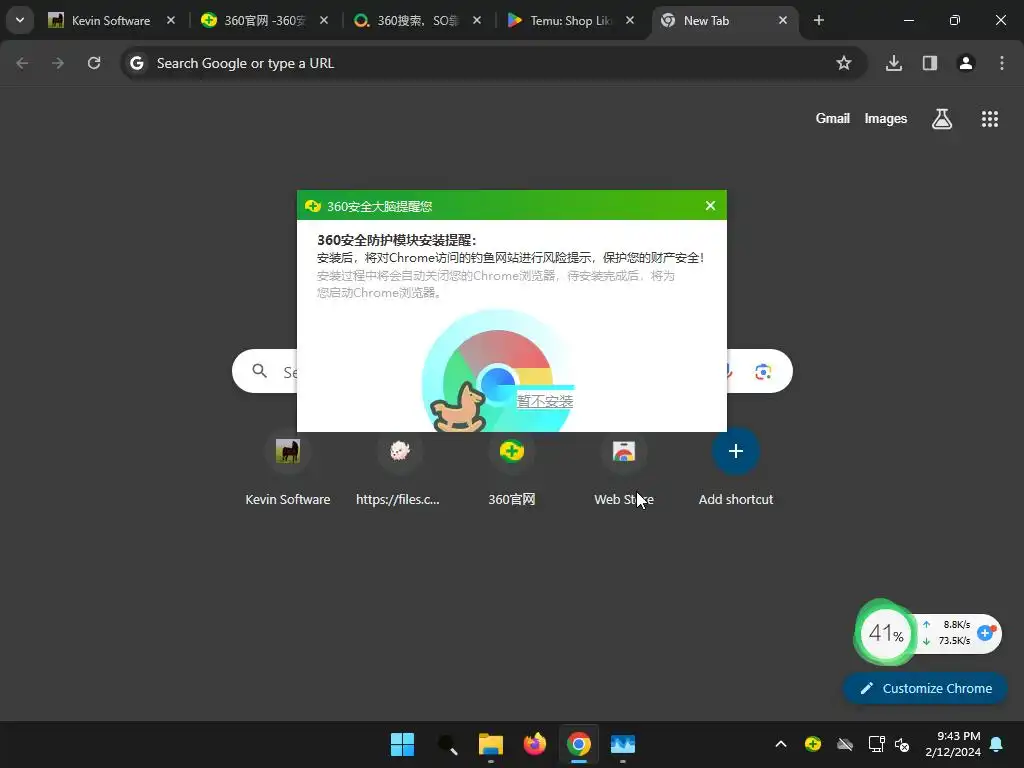Close the 360官网 tab
This screenshot has width=1024, height=768.
coord(324,21)
